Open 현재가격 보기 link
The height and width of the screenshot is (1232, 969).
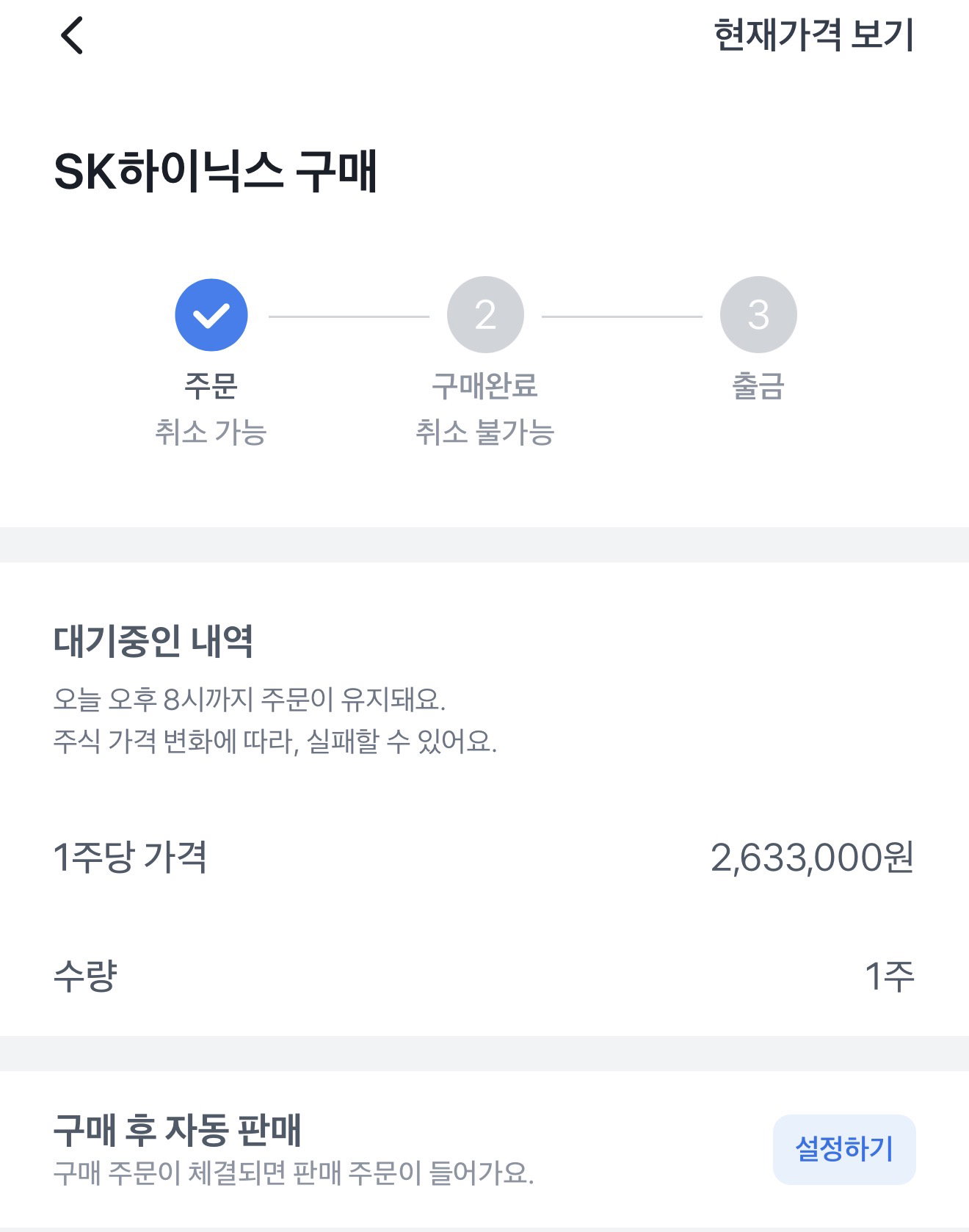813,35
